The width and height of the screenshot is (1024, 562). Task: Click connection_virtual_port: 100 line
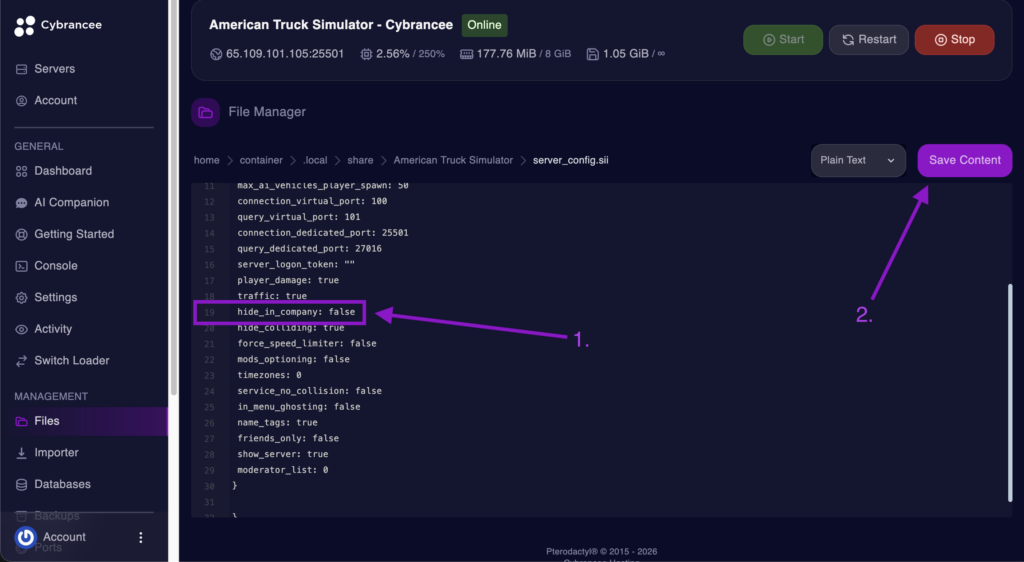pos(312,202)
